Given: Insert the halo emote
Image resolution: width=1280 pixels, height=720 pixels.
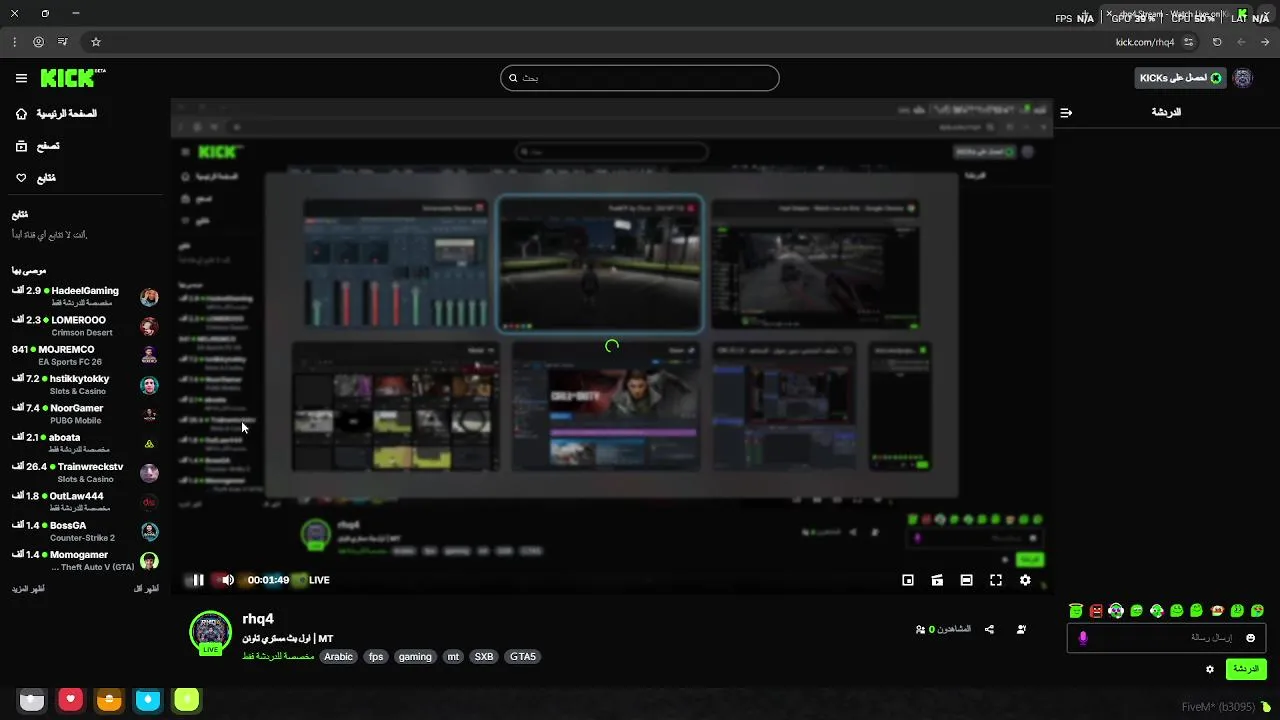Looking at the screenshot, I should tap(1075, 610).
